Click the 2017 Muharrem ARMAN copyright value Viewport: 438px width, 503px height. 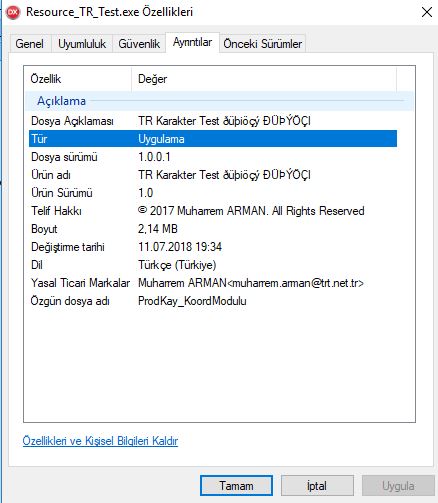click(x=251, y=211)
